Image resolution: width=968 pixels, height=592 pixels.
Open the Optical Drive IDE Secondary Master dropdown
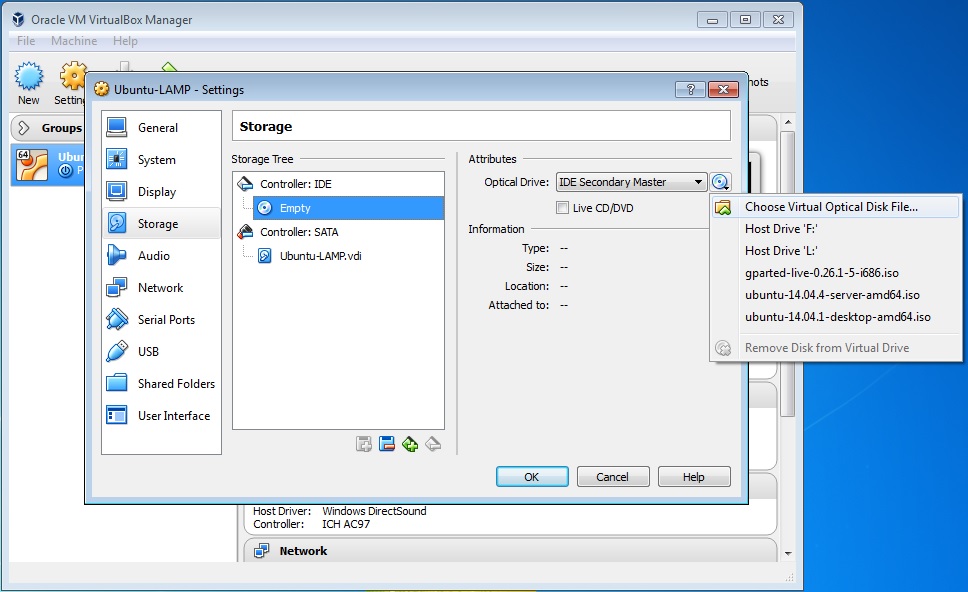[631, 182]
